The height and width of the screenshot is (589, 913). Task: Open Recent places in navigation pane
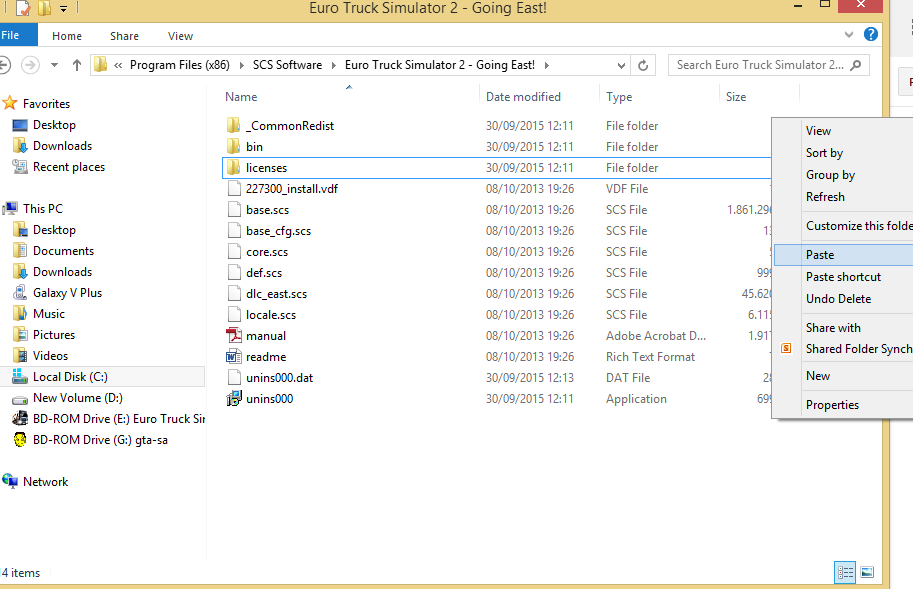click(x=69, y=166)
